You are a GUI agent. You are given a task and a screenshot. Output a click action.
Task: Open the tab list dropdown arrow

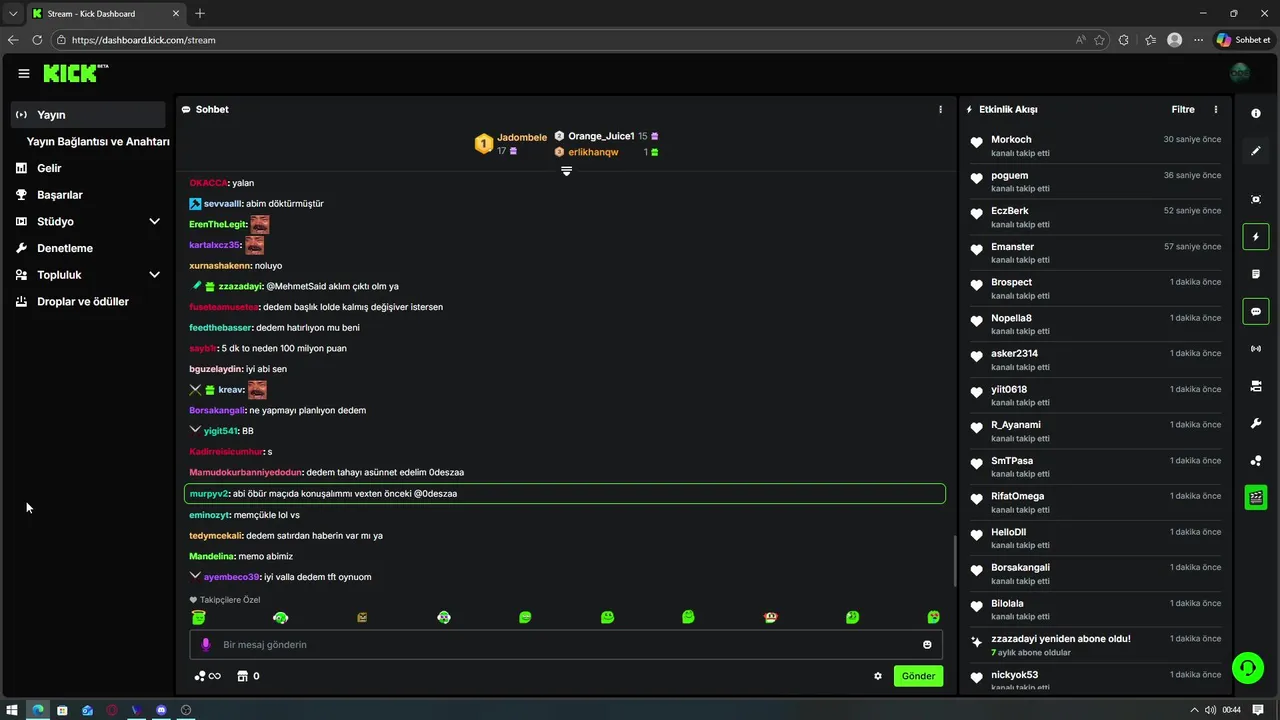click(13, 13)
